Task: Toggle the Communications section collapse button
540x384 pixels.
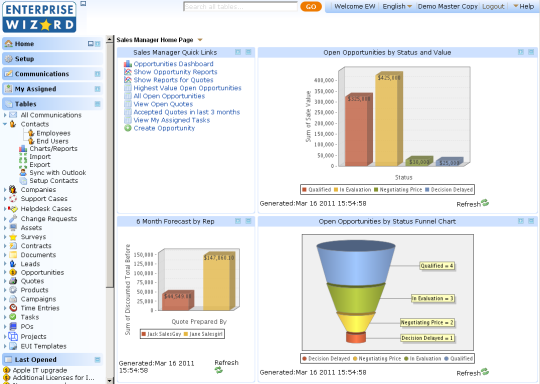Action: 97,74
